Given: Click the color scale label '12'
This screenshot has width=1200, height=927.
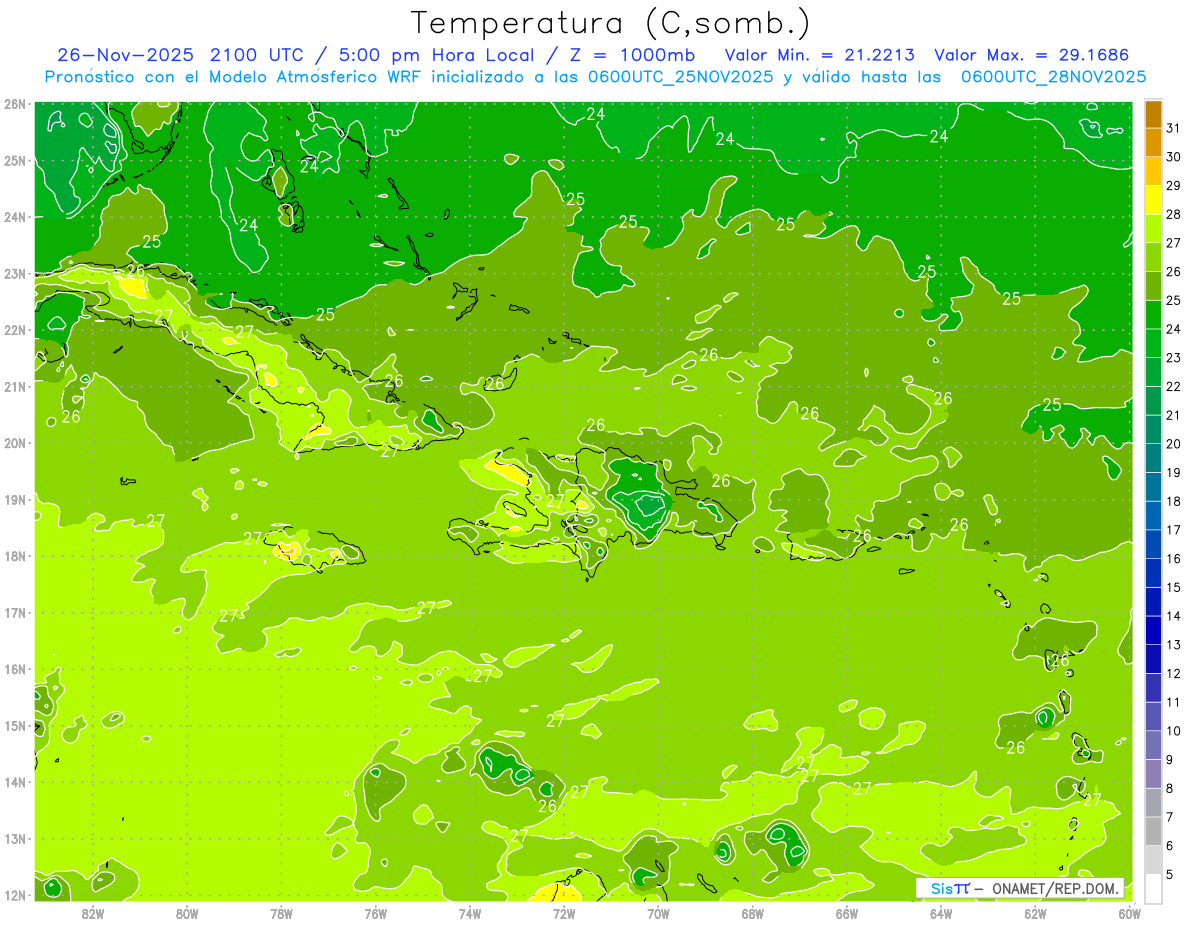Looking at the screenshot, I should (1174, 673).
